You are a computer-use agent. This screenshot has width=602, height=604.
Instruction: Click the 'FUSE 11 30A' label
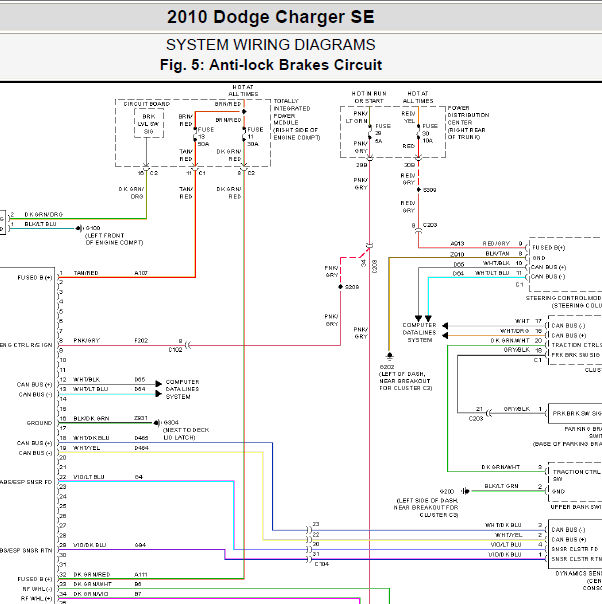pos(255,137)
